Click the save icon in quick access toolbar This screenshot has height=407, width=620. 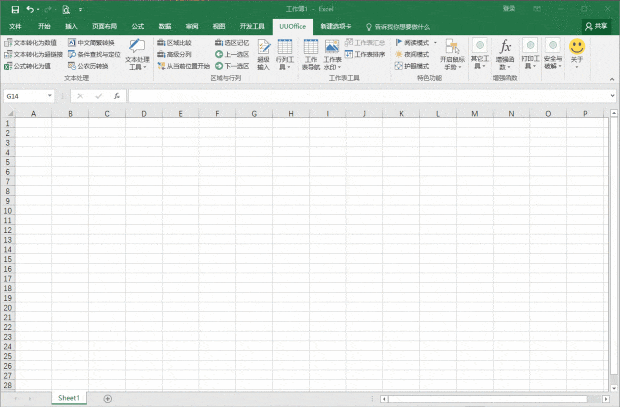click(13, 9)
